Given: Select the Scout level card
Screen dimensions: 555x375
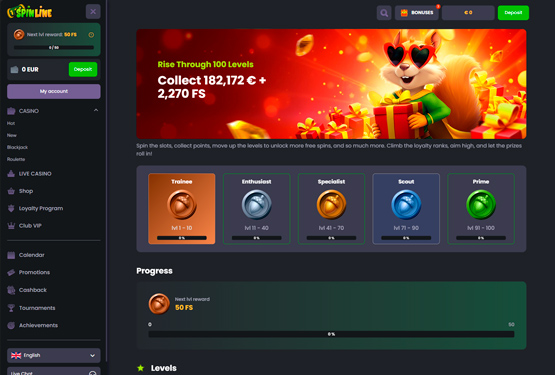Looking at the screenshot, I should [406, 209].
